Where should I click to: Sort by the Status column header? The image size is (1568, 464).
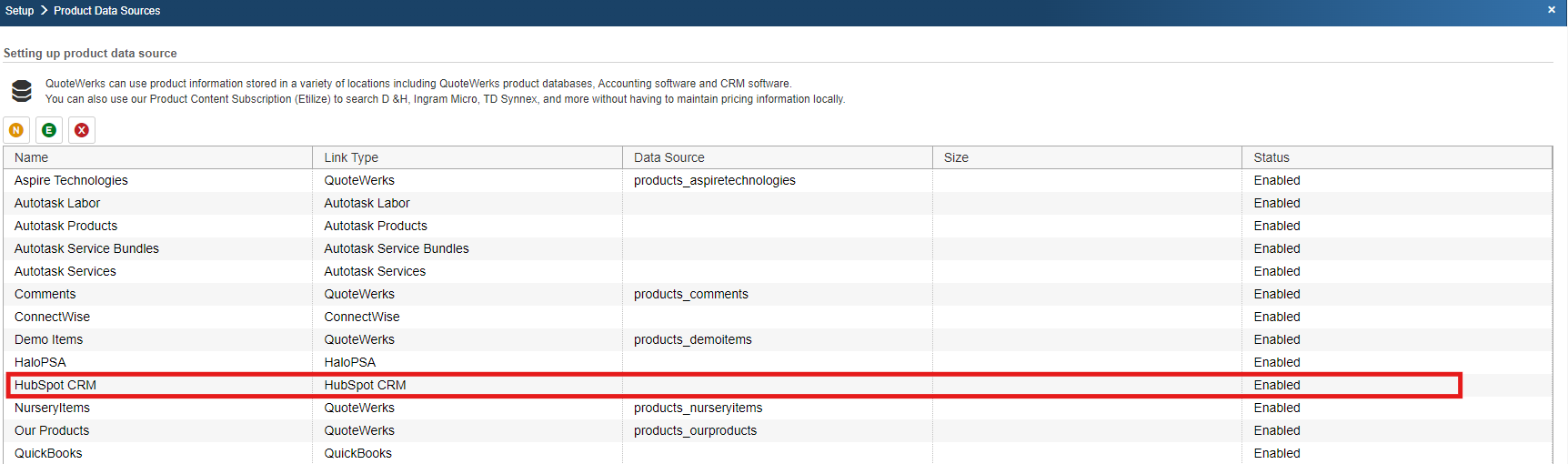click(1271, 157)
